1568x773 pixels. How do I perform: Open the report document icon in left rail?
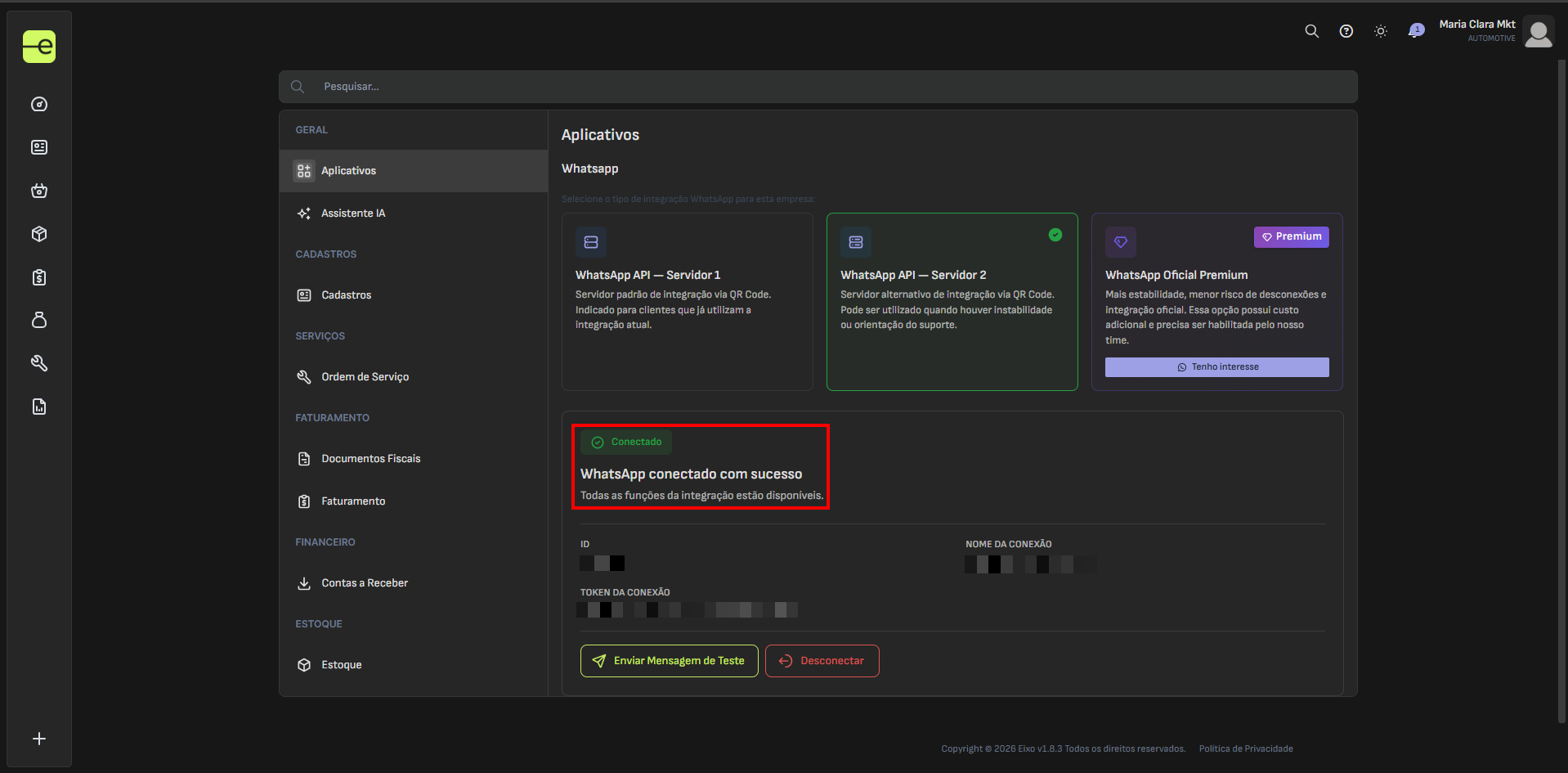[39, 407]
